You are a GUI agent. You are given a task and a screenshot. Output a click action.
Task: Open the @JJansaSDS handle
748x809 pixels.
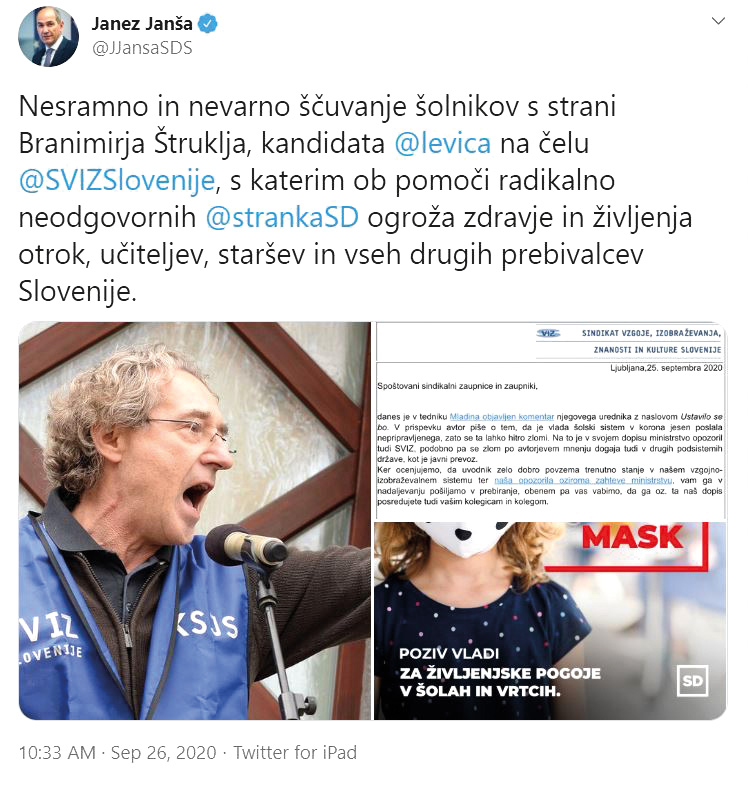(142, 48)
